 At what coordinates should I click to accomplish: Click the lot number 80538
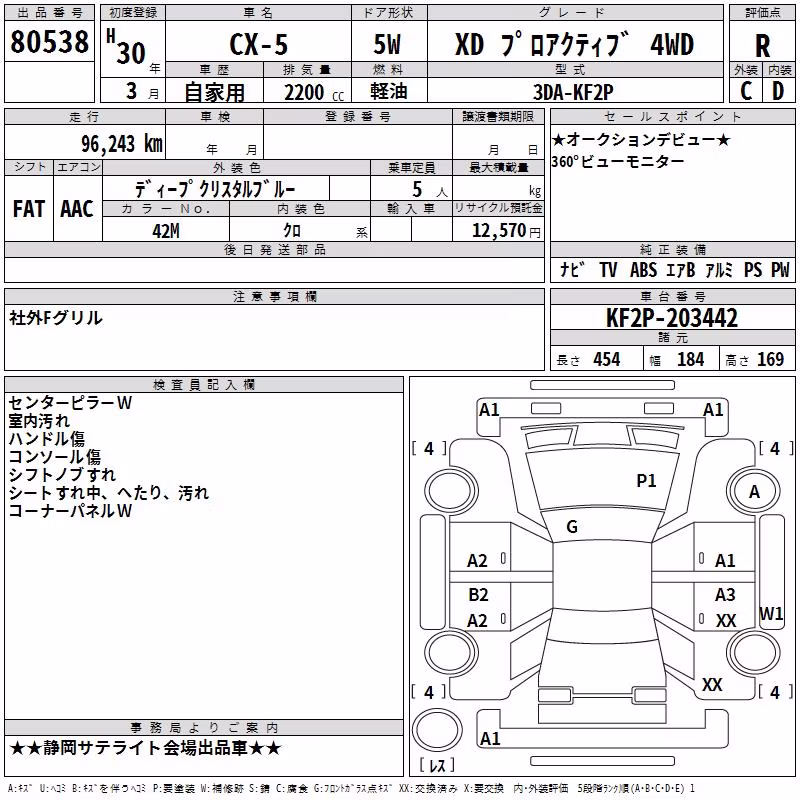point(49,42)
